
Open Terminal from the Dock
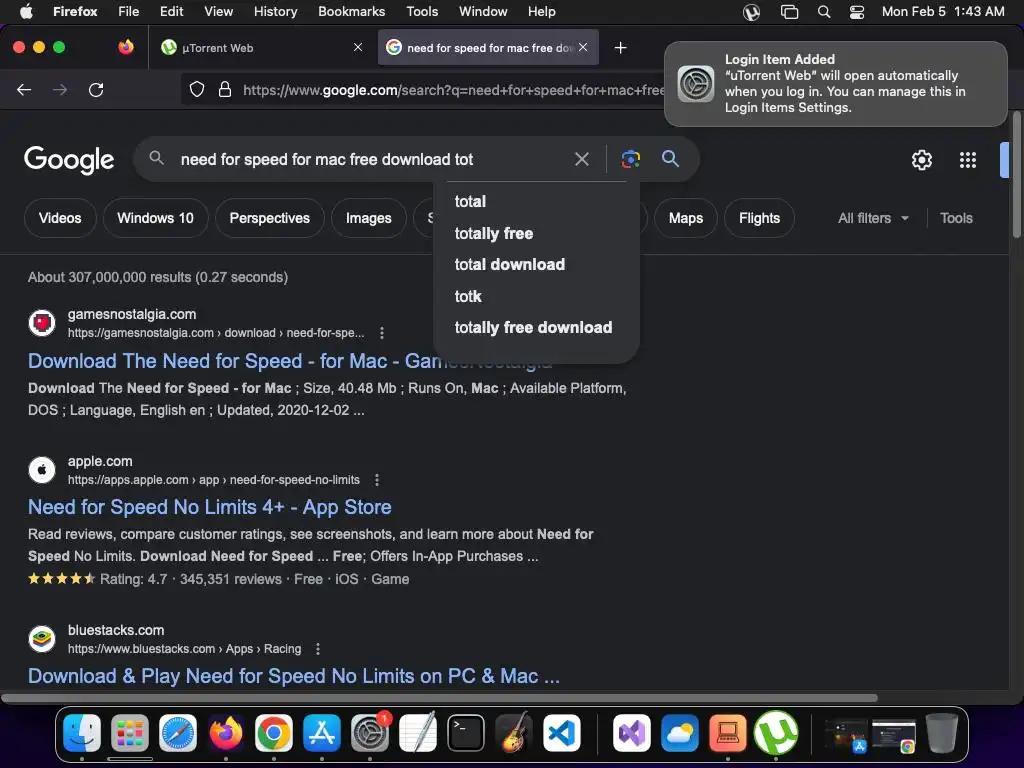(466, 733)
